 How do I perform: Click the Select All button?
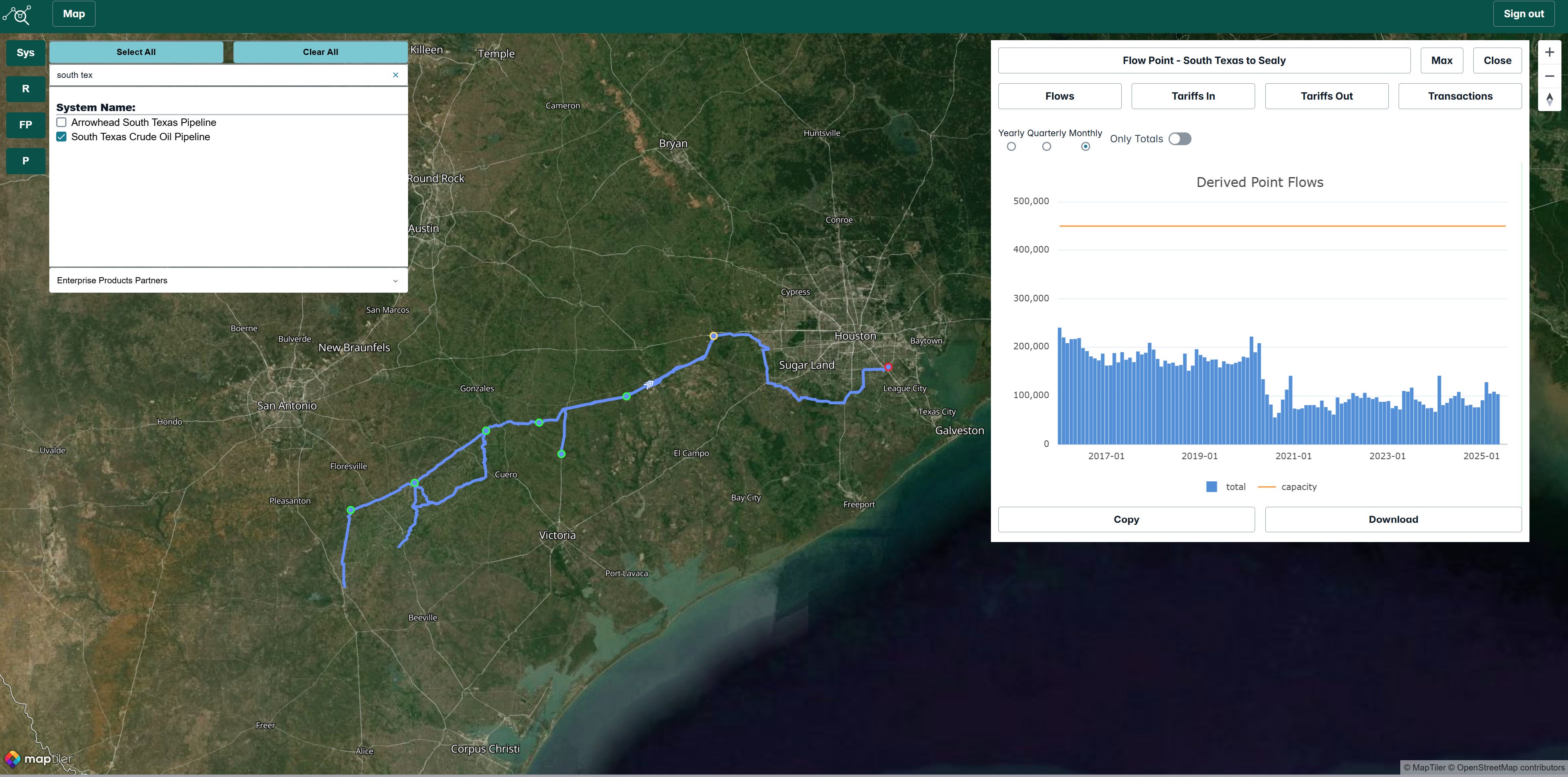(136, 52)
